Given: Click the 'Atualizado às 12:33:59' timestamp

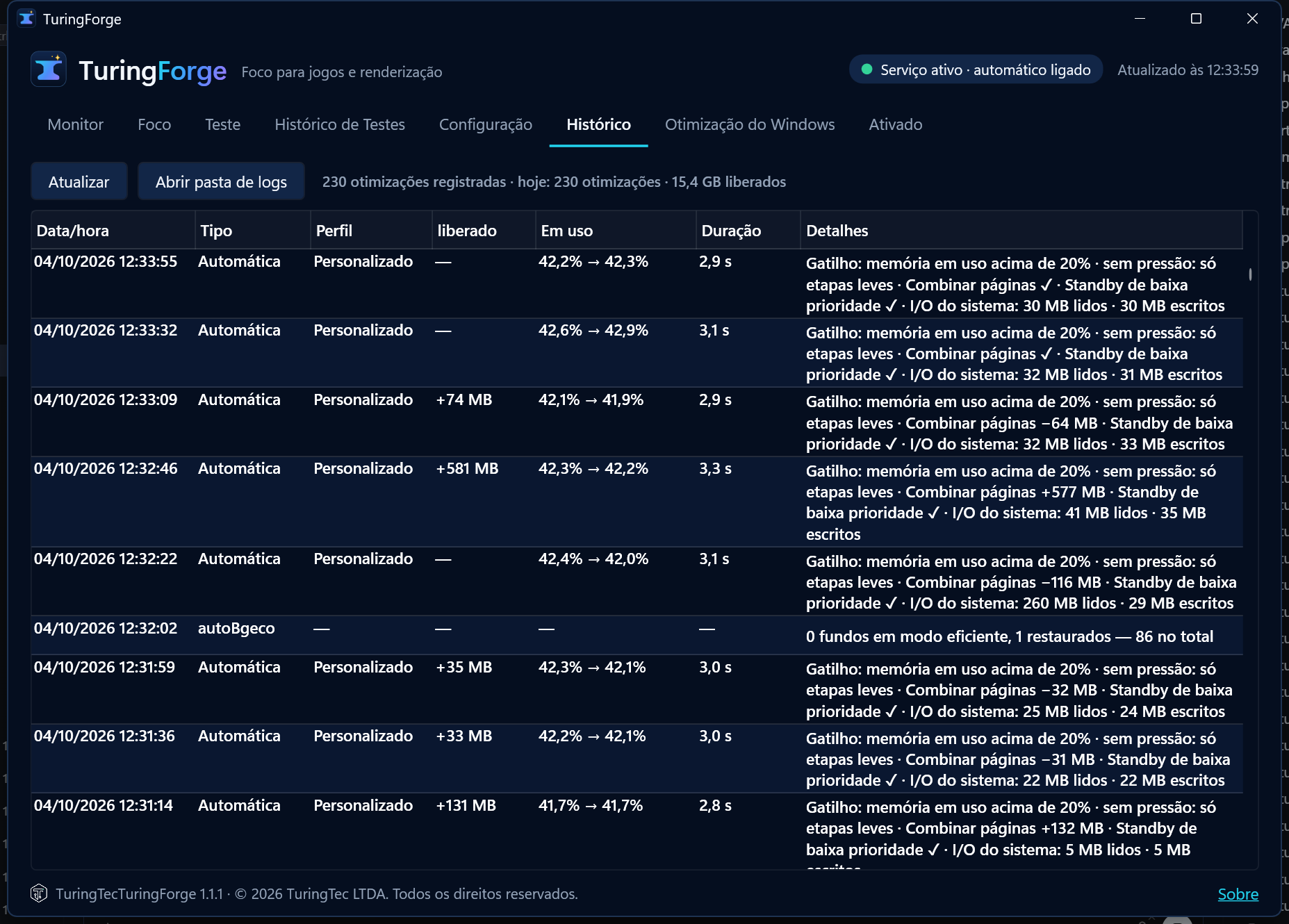Looking at the screenshot, I should (1188, 70).
